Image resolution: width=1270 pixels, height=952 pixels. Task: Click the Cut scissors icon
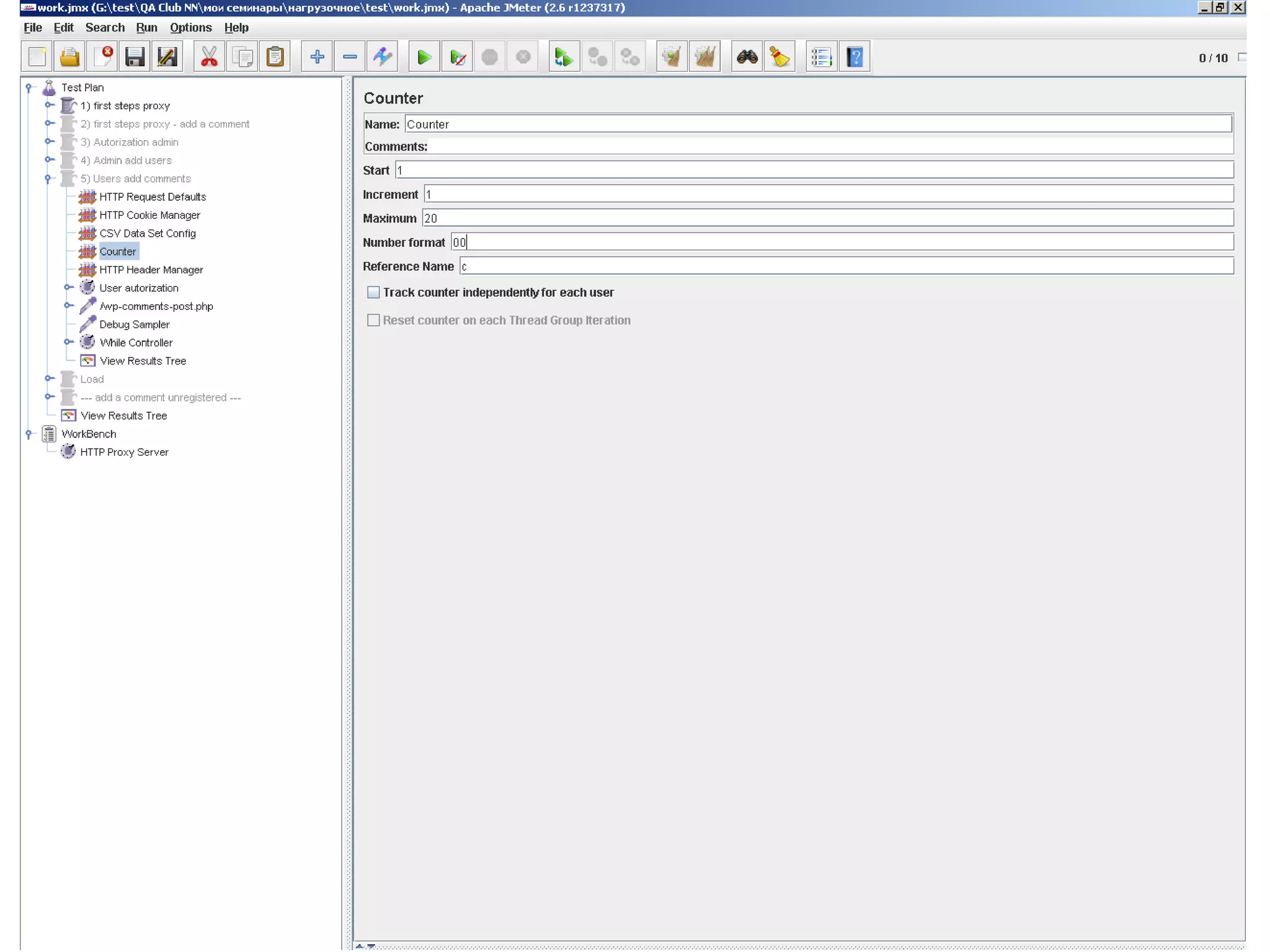click(x=209, y=57)
